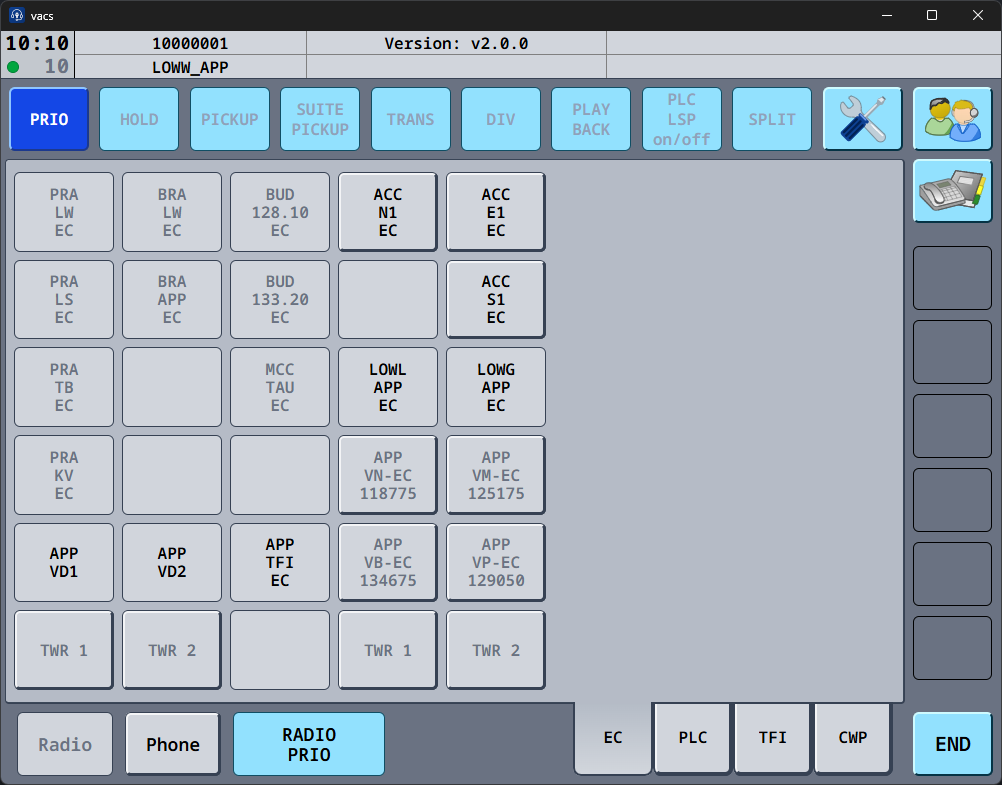The image size is (1002, 785).
Task: Call LOWG APP EC
Action: point(496,388)
